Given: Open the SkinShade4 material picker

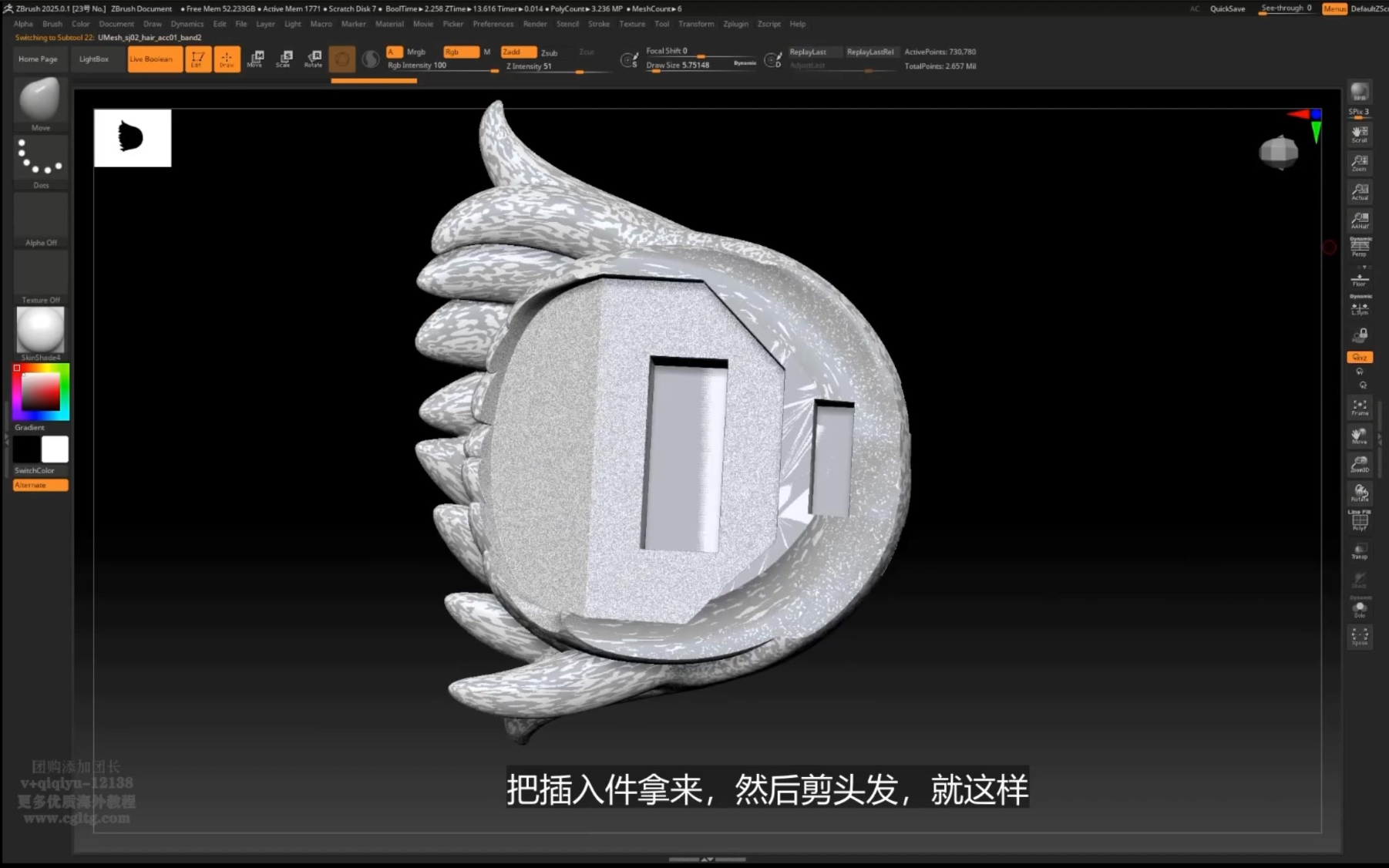Looking at the screenshot, I should pos(40,331).
